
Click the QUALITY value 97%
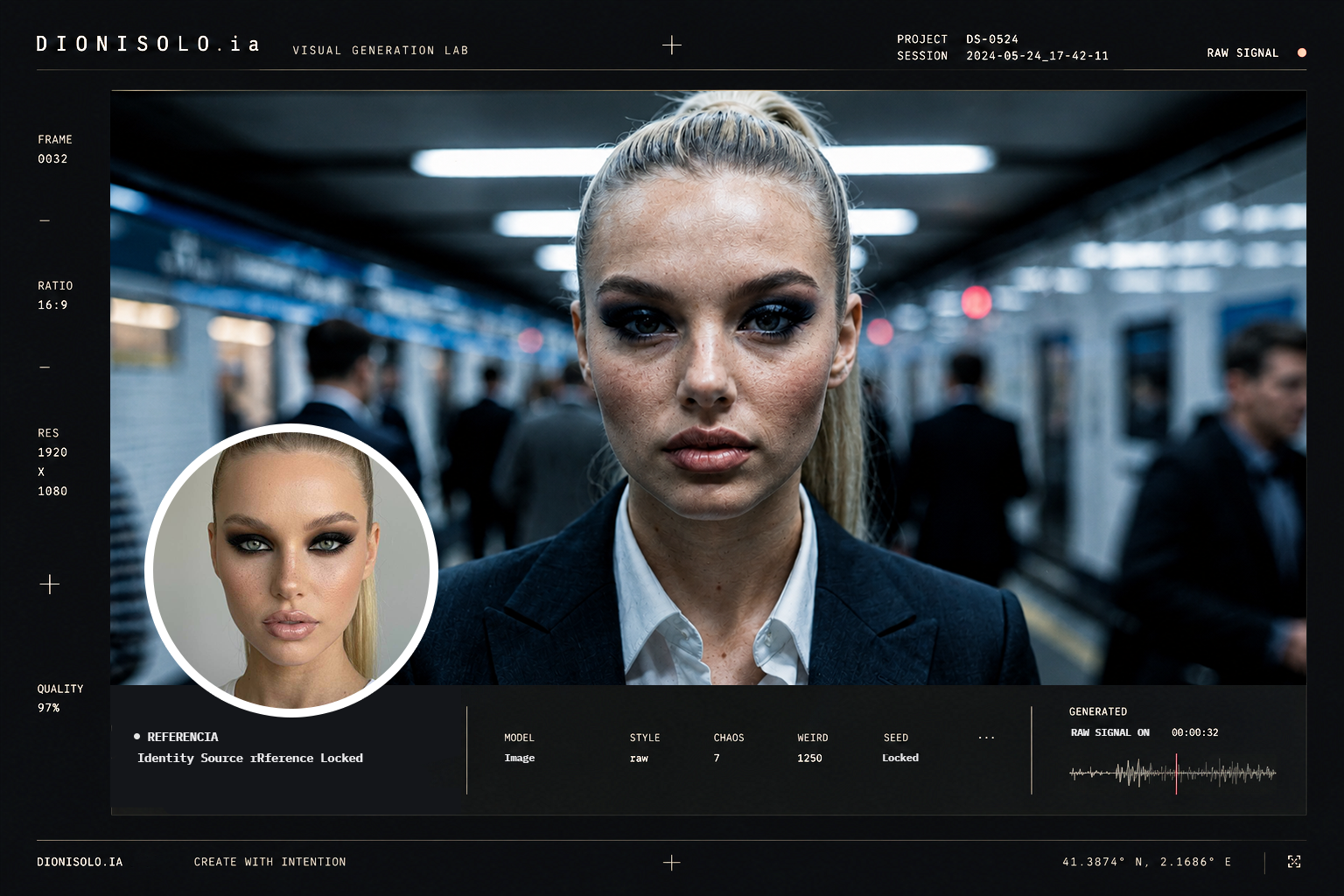(49, 708)
